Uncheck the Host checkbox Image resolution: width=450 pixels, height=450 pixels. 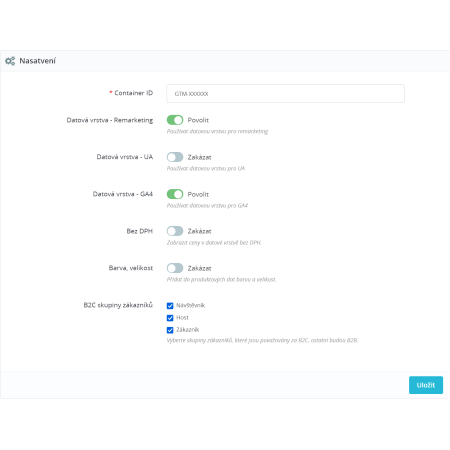[x=170, y=318]
